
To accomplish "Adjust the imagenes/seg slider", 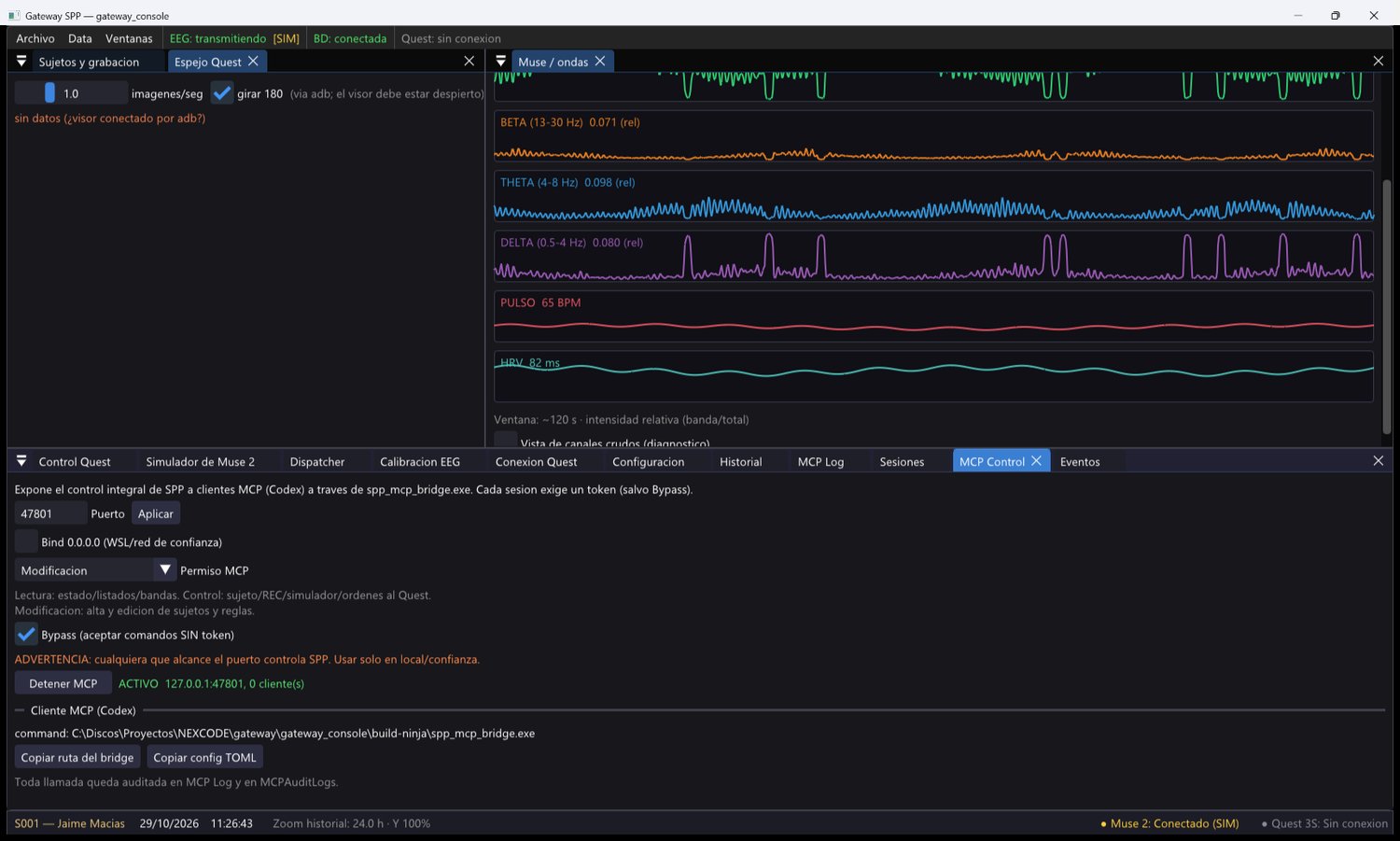I will pos(71,93).
